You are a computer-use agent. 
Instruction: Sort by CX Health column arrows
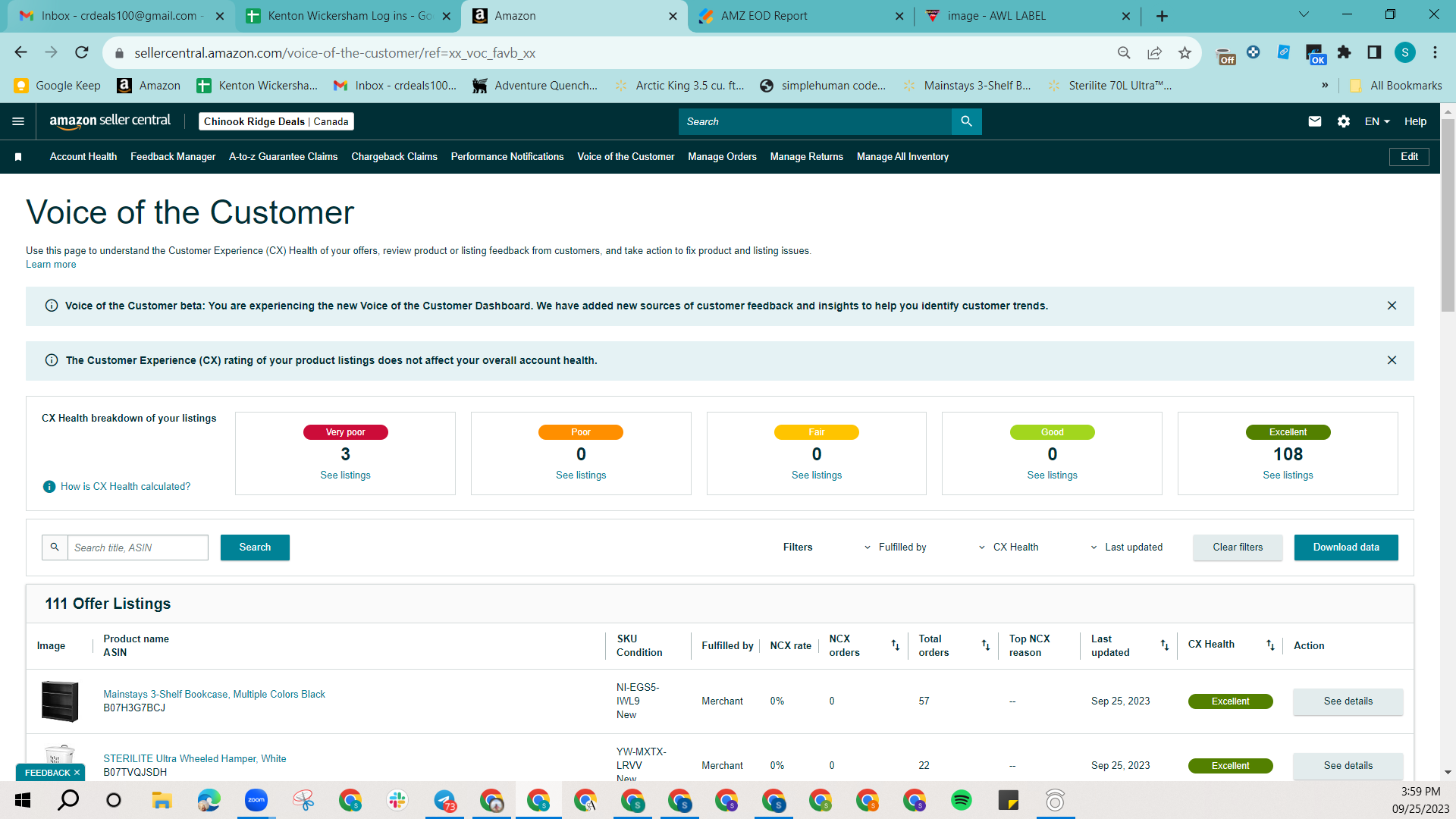tap(1270, 645)
